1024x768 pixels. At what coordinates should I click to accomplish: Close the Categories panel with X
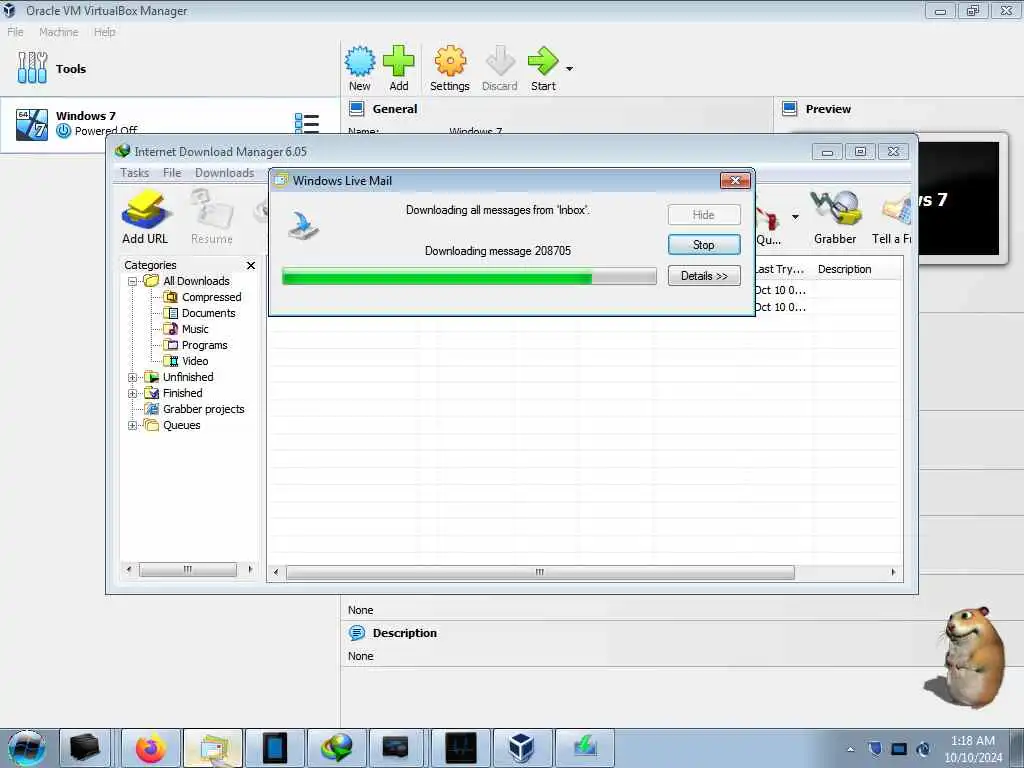251,265
